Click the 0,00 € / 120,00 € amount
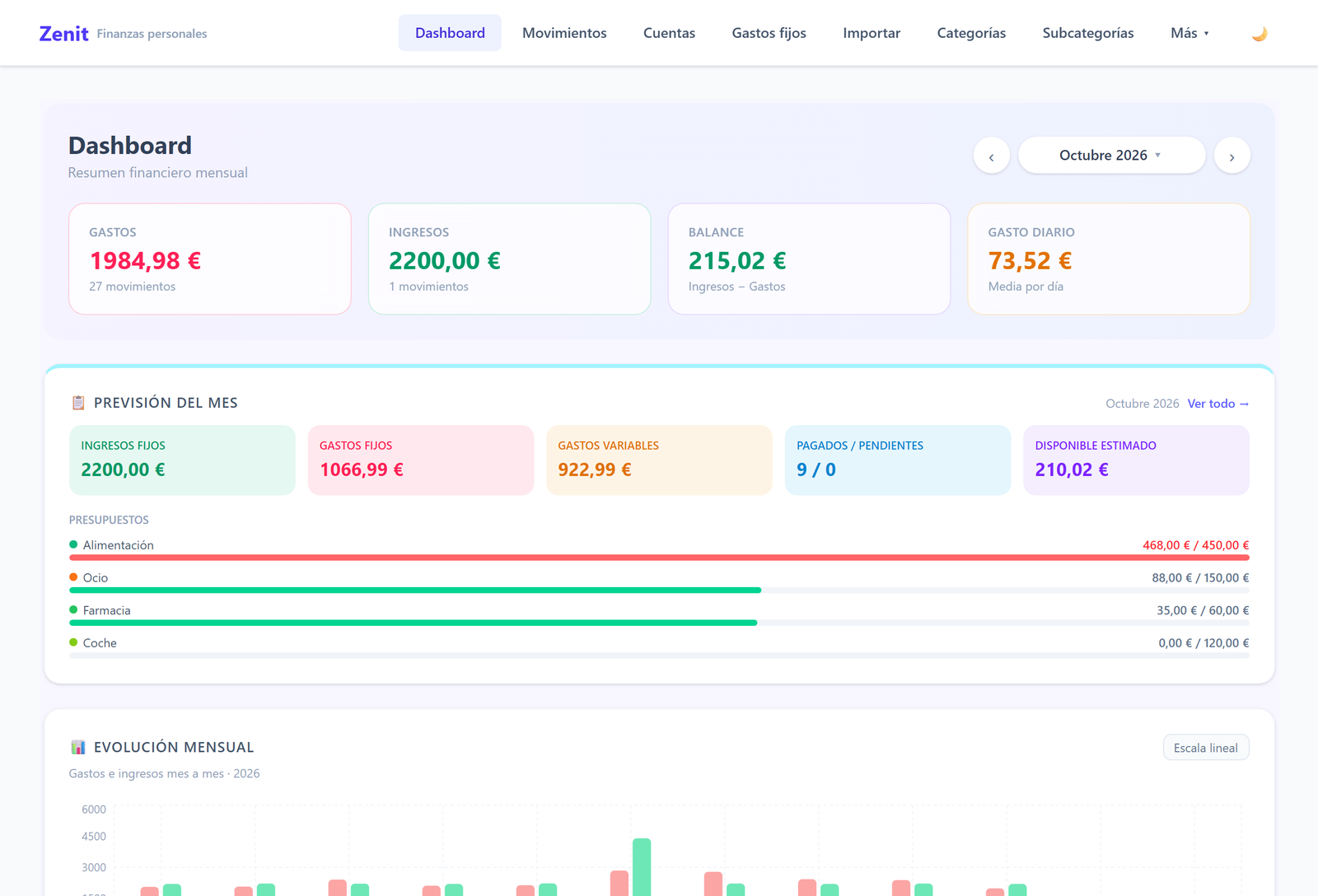This screenshot has width=1318, height=896. tap(1203, 643)
